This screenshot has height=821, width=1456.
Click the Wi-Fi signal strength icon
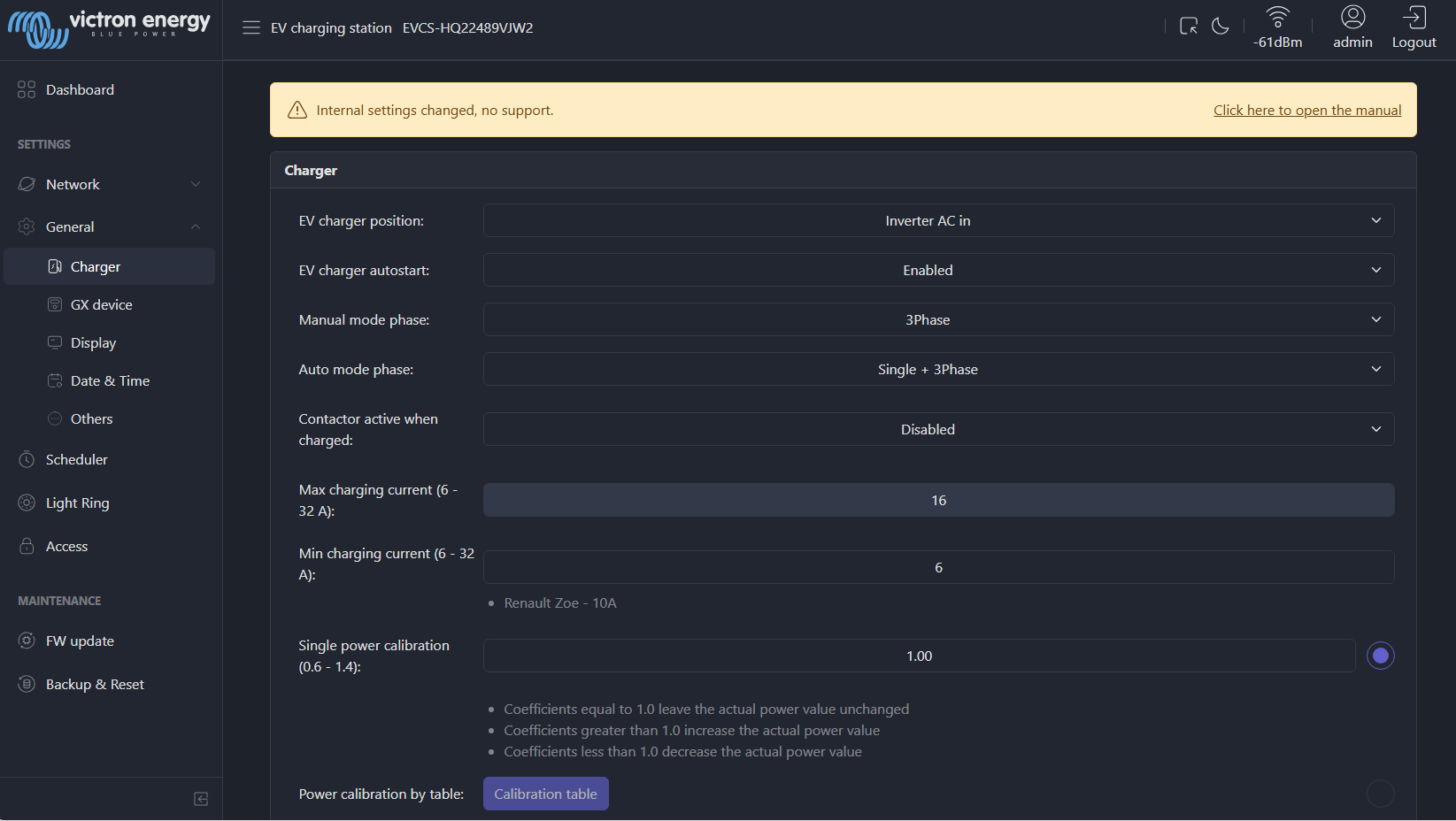[x=1277, y=17]
